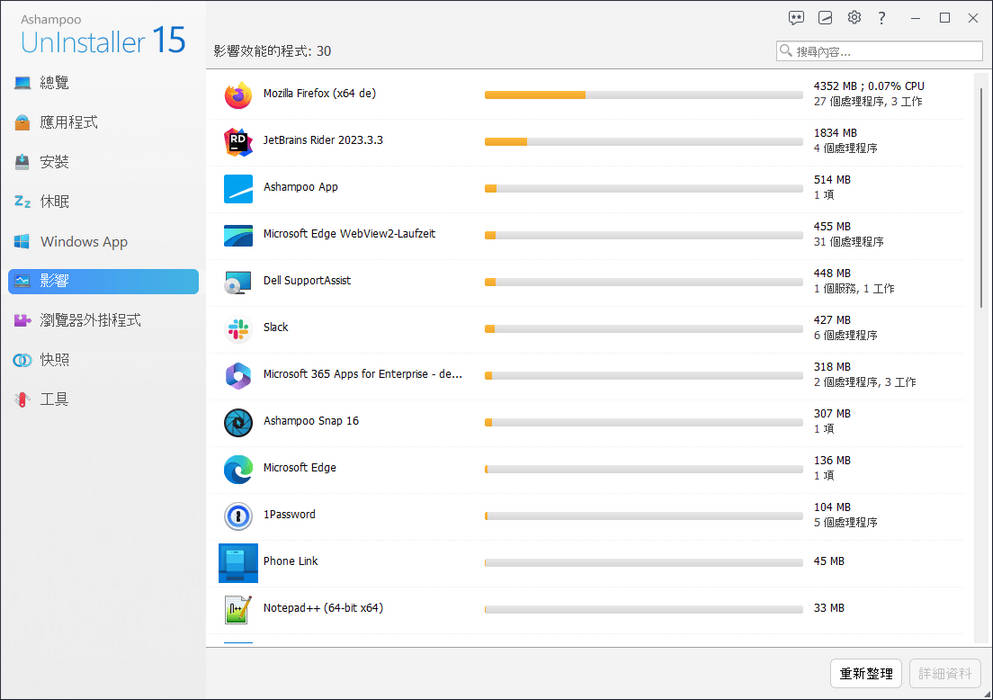Open the 瀏覽器外掛程式 section

[x=90, y=321]
